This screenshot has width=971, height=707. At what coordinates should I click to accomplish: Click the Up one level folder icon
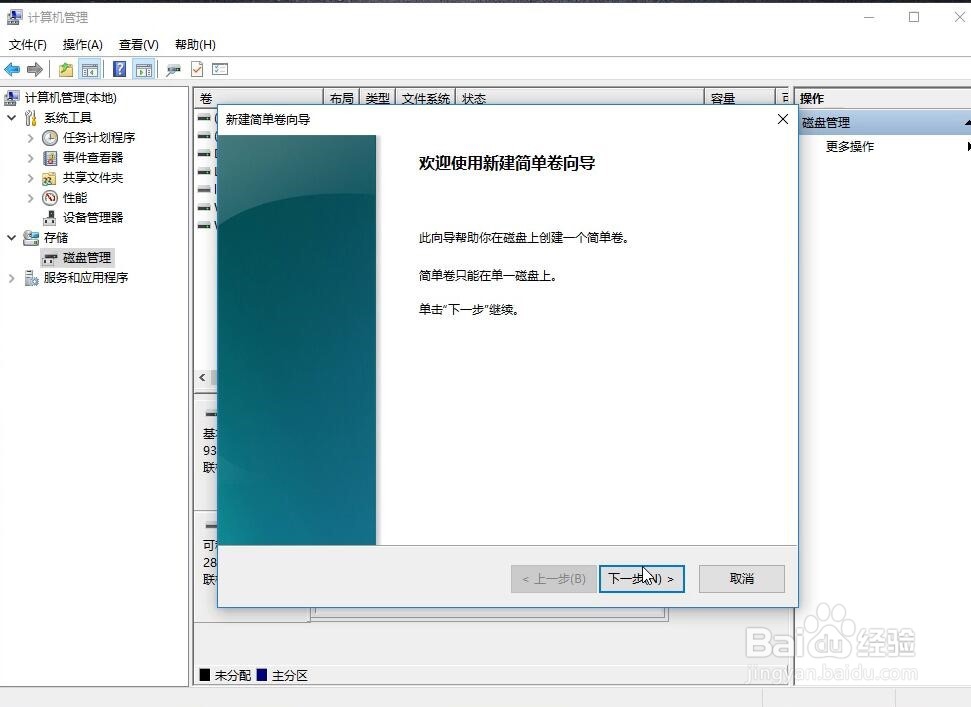(x=66, y=69)
